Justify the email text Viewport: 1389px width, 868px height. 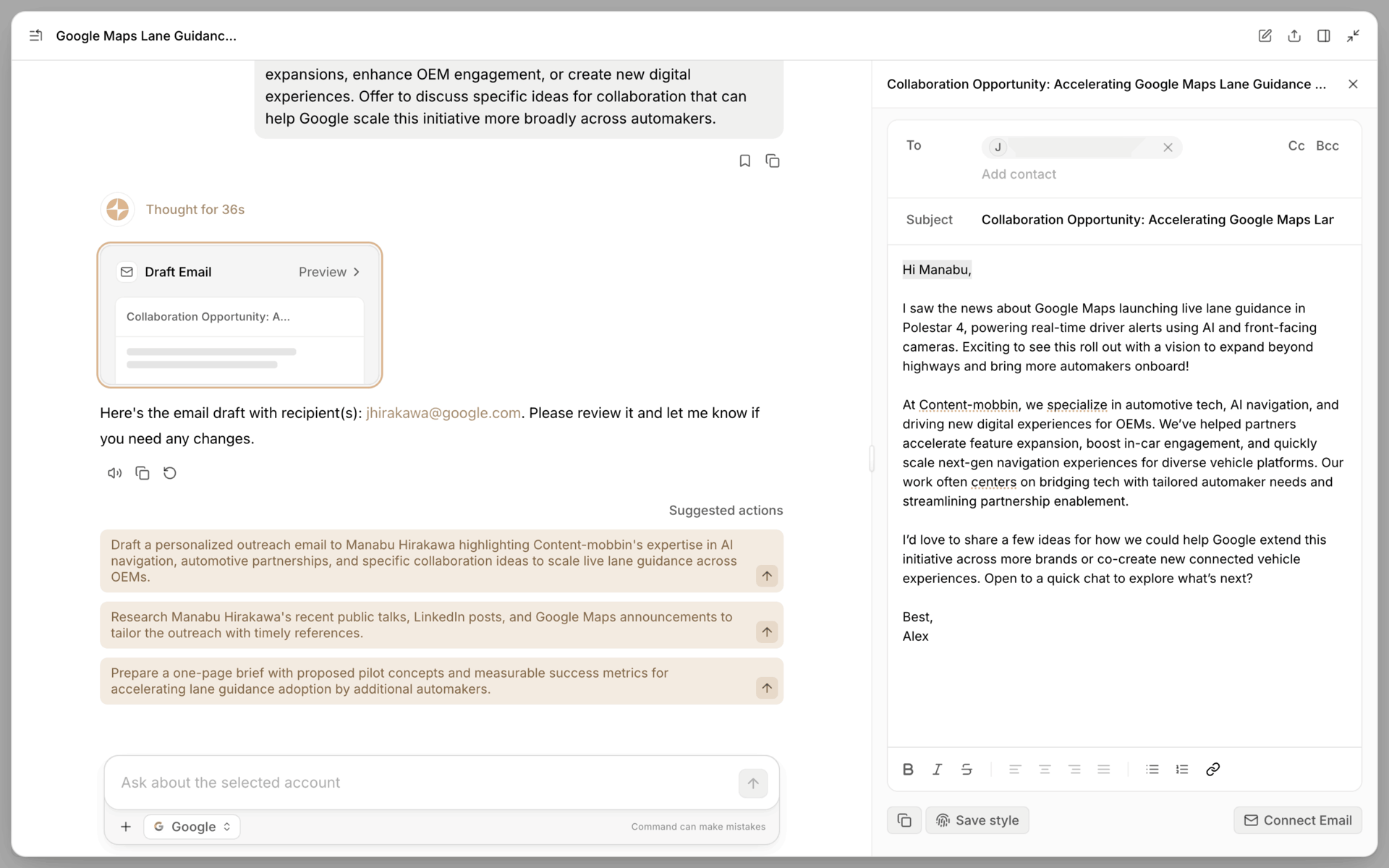(x=1104, y=769)
